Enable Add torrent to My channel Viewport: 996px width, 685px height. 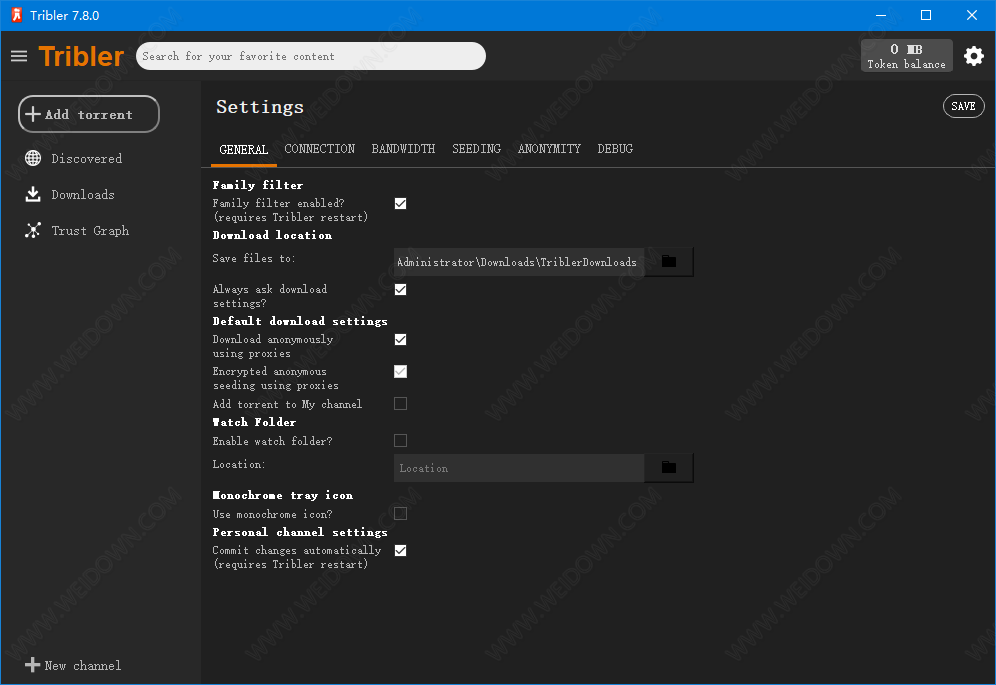point(400,404)
